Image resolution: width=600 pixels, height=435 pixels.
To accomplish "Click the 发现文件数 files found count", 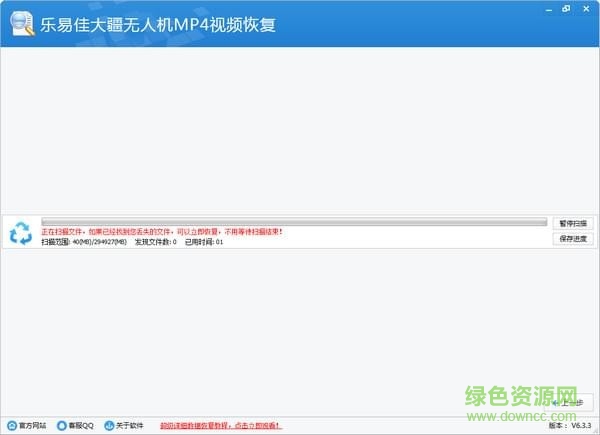I will pos(156,242).
